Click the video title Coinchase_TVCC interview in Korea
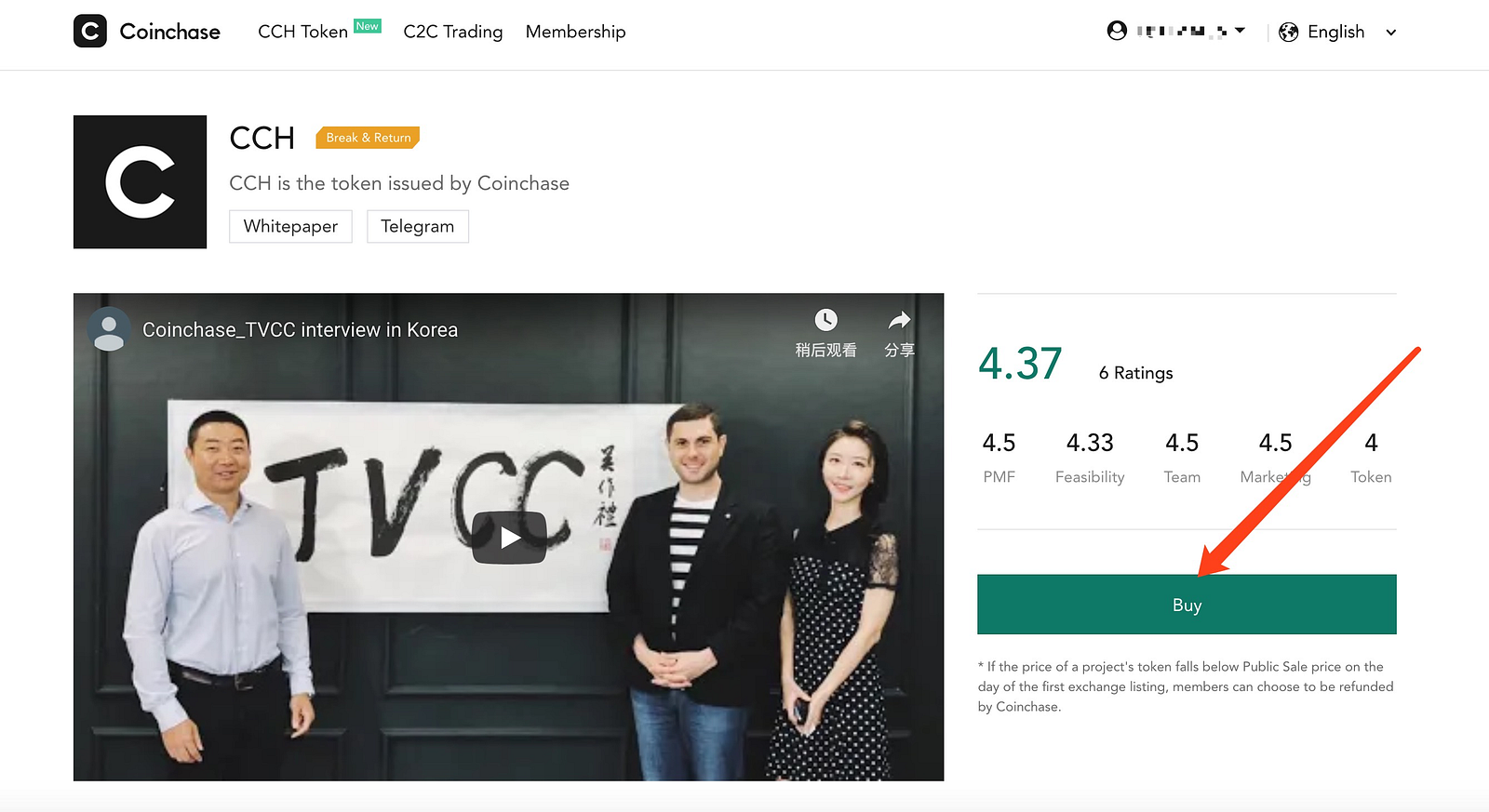 point(300,330)
